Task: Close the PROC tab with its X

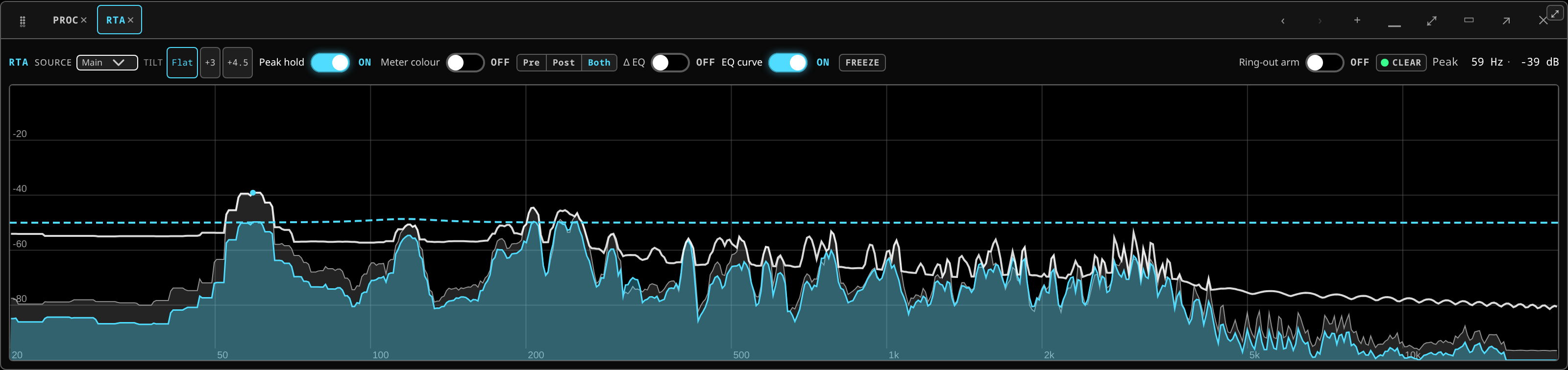Action: point(84,20)
